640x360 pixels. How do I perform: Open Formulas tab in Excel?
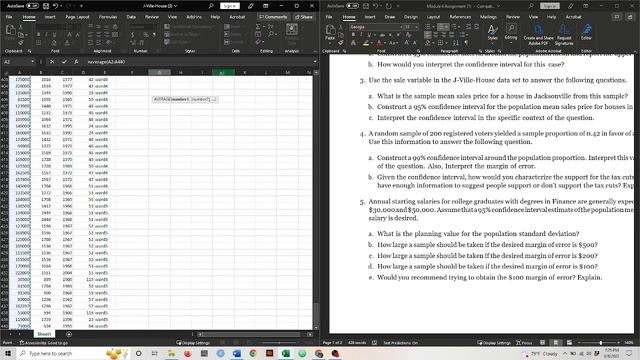point(108,17)
